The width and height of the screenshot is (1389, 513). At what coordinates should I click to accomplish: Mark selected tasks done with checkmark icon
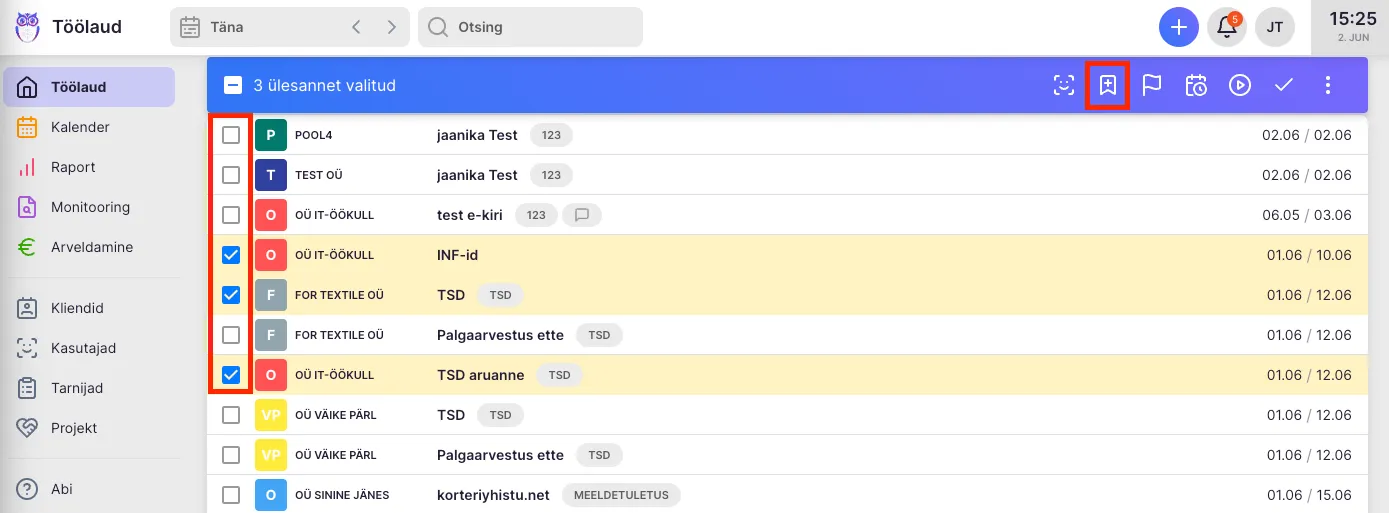(1284, 86)
